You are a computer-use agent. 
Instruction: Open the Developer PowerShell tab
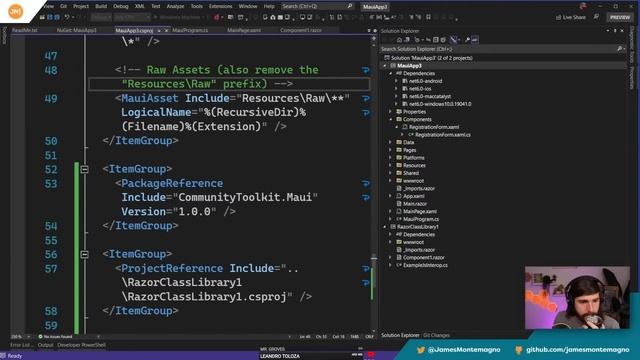point(81,345)
